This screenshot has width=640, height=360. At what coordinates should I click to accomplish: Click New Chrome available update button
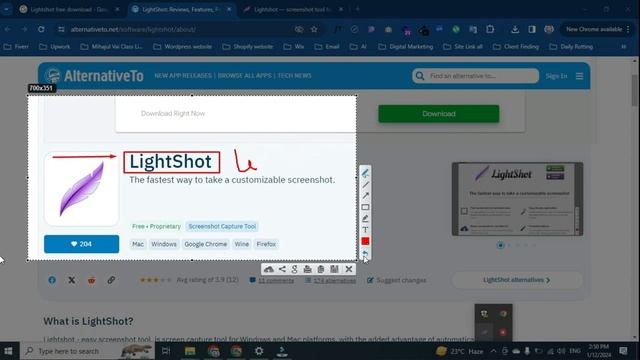click(598, 29)
